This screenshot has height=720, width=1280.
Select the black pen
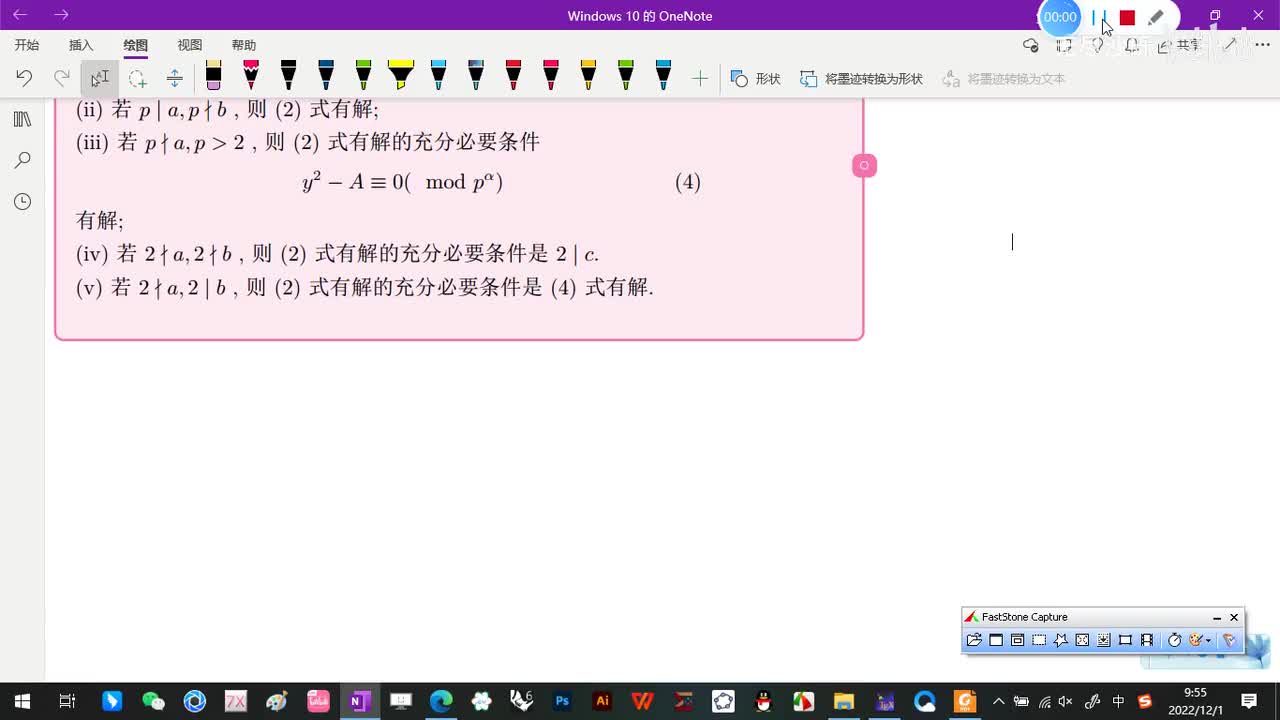click(288, 76)
